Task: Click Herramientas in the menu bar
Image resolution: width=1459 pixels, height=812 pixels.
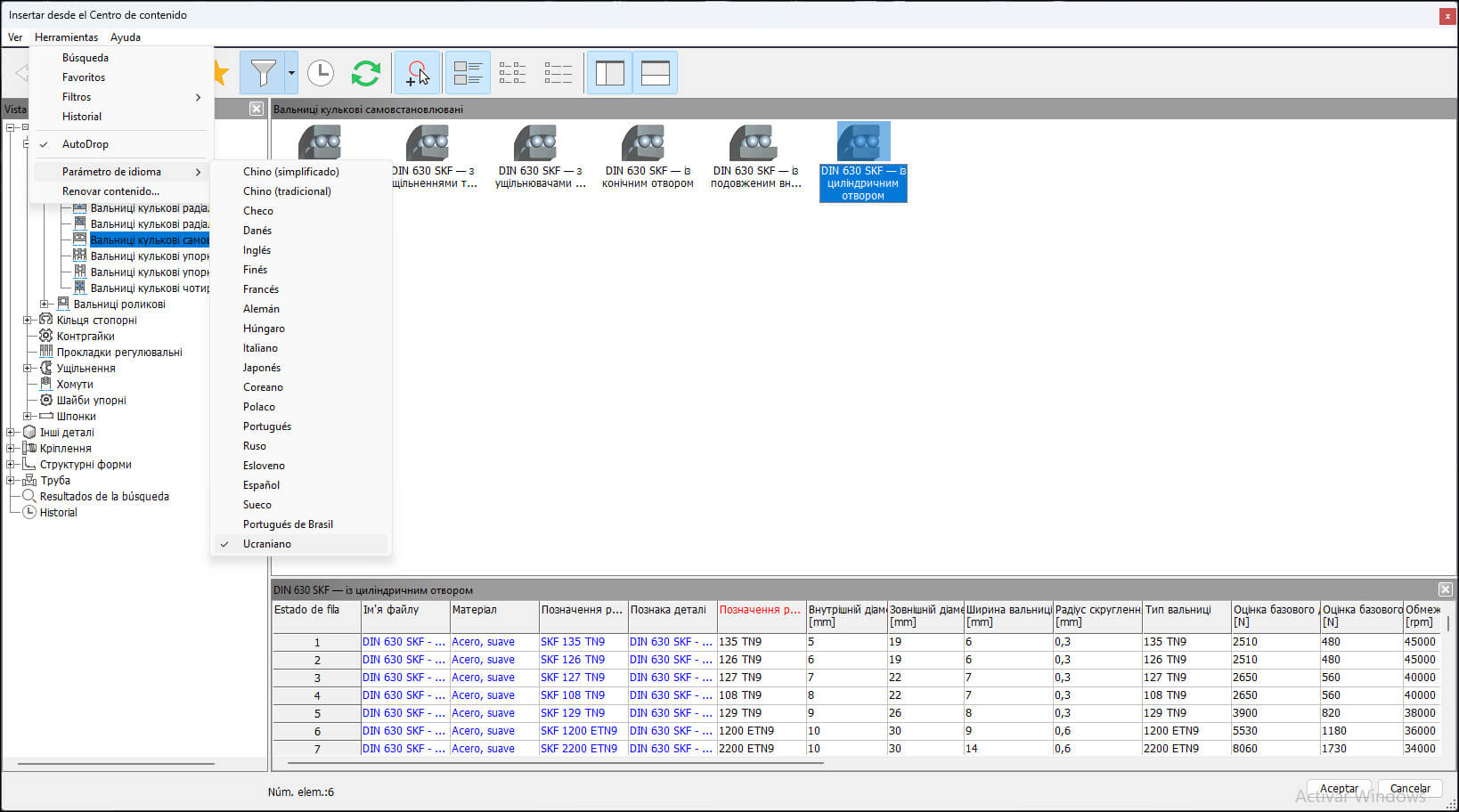Action: (67, 37)
